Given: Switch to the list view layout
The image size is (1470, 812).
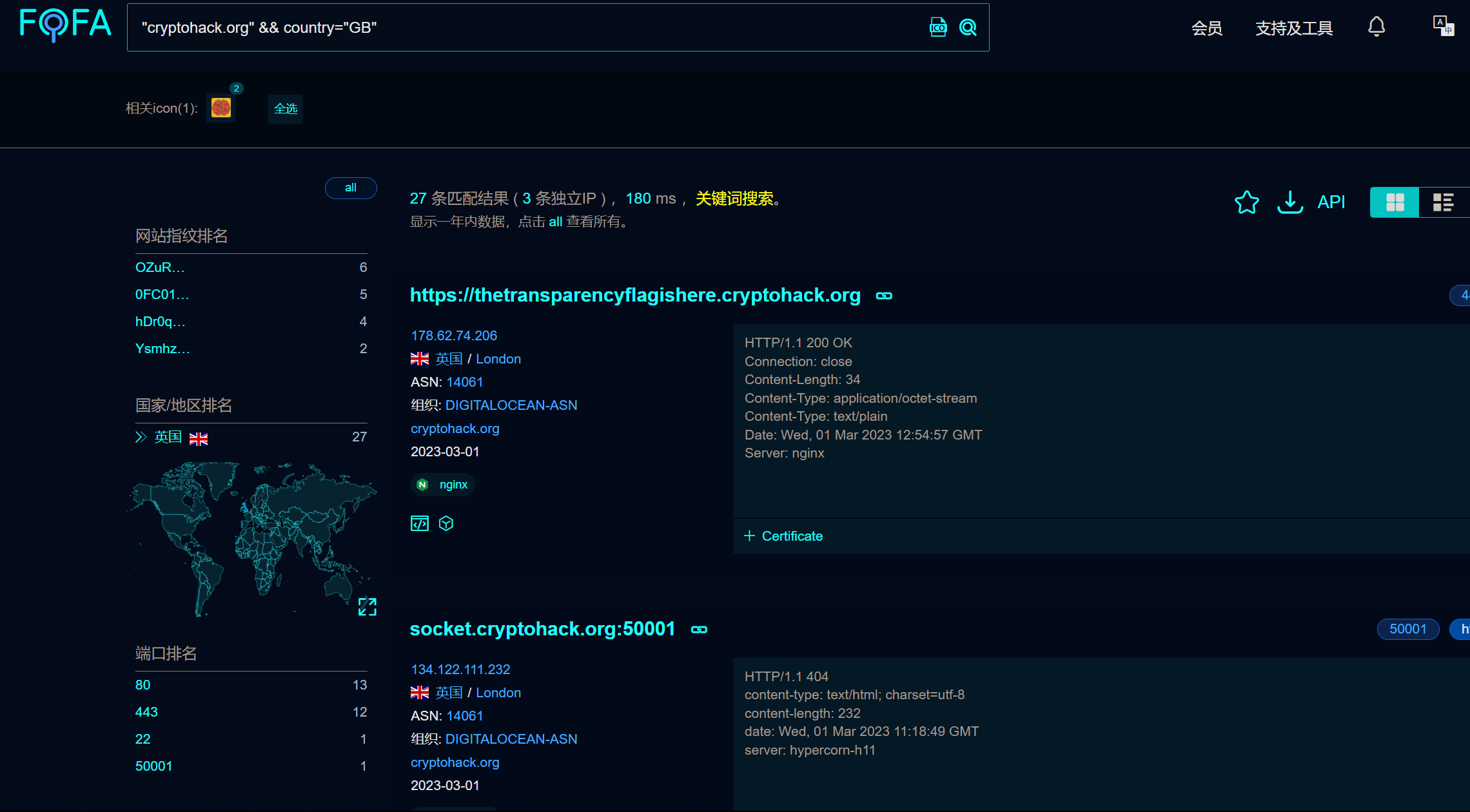Looking at the screenshot, I should [x=1443, y=202].
